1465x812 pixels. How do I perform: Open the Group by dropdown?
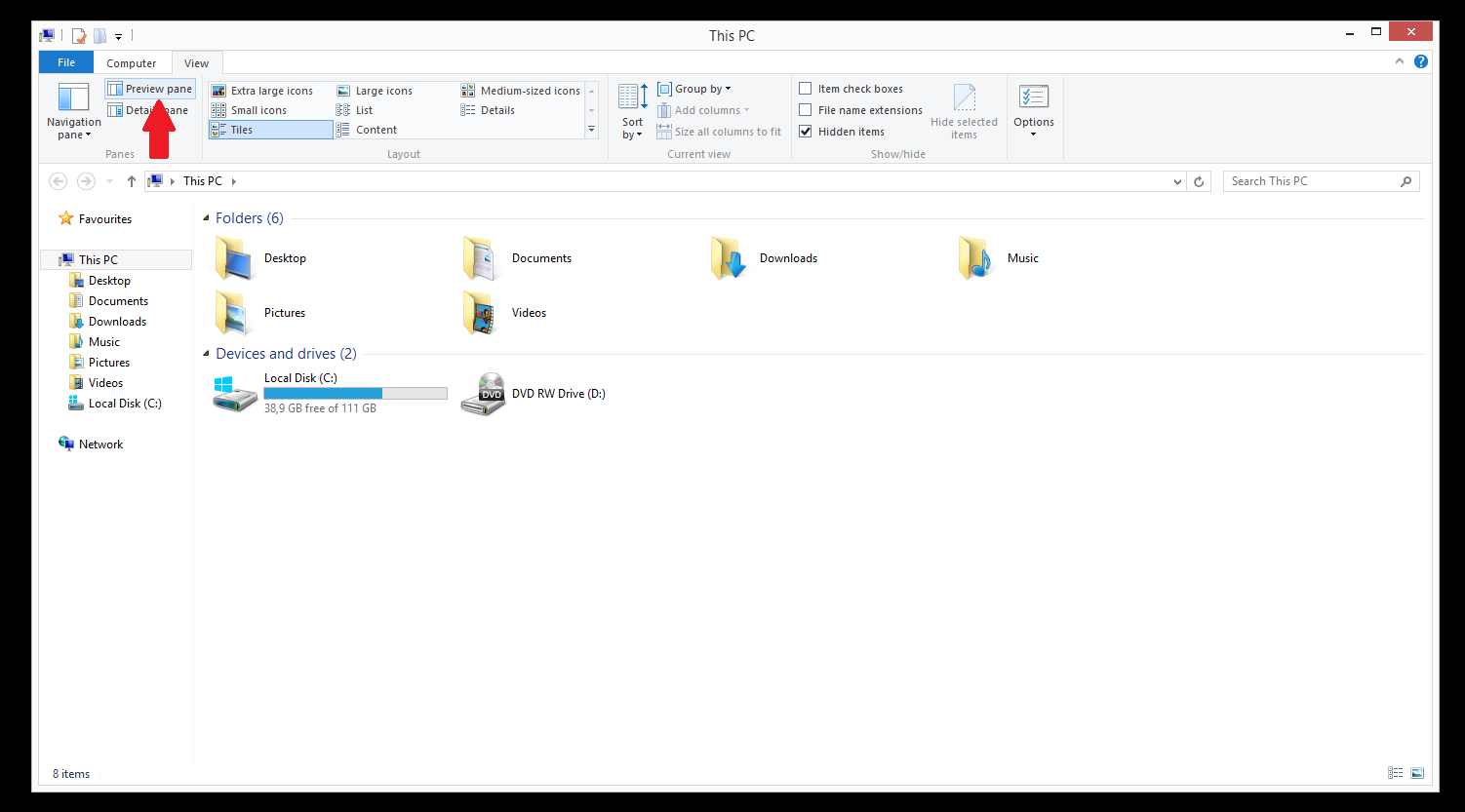click(x=694, y=89)
